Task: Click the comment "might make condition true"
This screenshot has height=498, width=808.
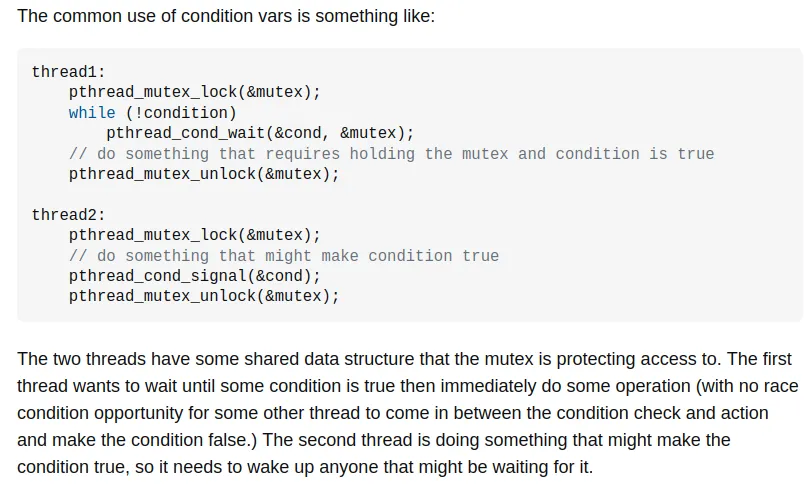Action: (283, 256)
